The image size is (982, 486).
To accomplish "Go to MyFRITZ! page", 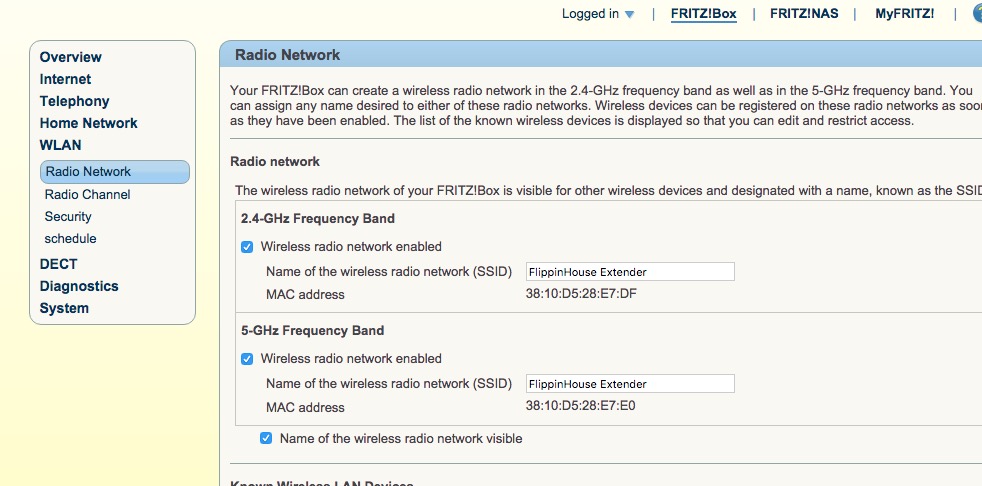I will [904, 14].
